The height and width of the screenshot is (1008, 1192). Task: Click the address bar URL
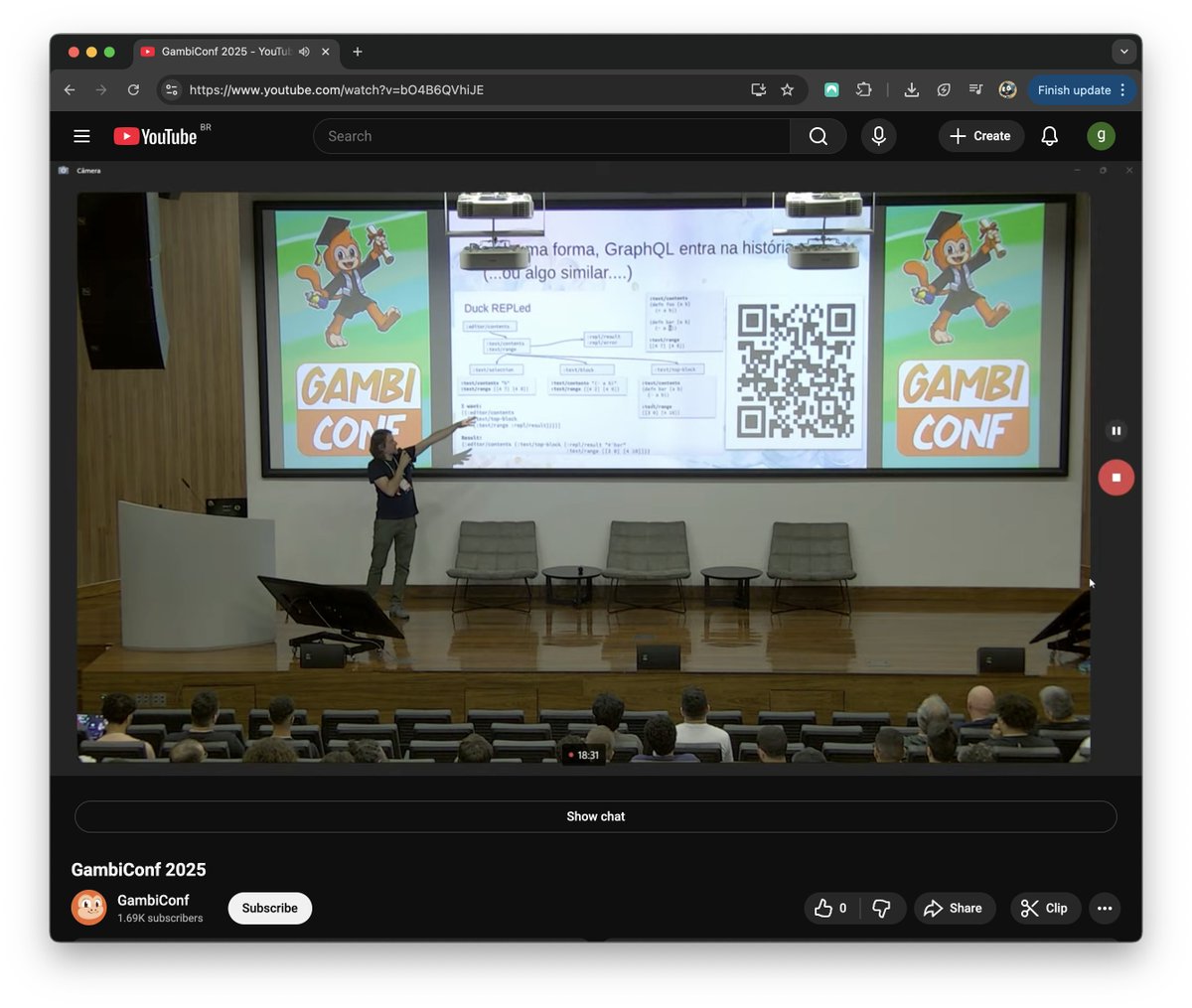click(x=337, y=89)
